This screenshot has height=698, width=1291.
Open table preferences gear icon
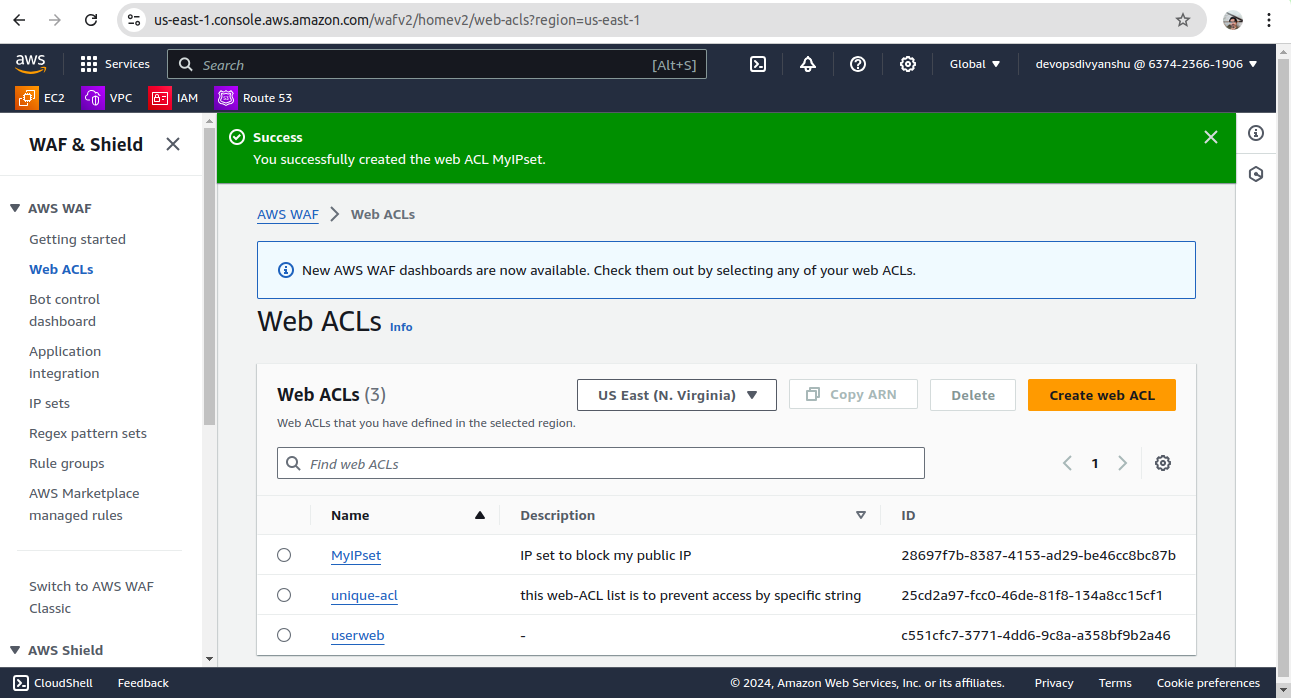click(x=1163, y=463)
